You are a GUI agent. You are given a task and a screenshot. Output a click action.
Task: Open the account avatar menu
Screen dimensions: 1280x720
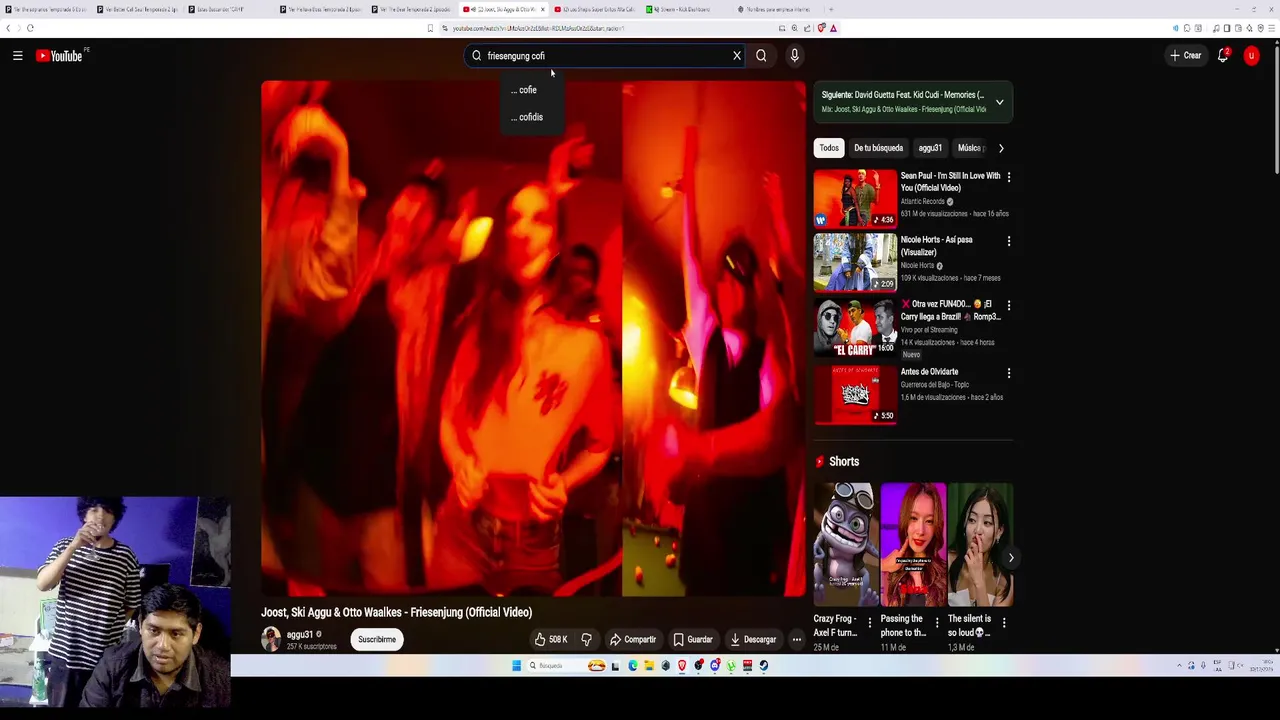[x=1251, y=56]
